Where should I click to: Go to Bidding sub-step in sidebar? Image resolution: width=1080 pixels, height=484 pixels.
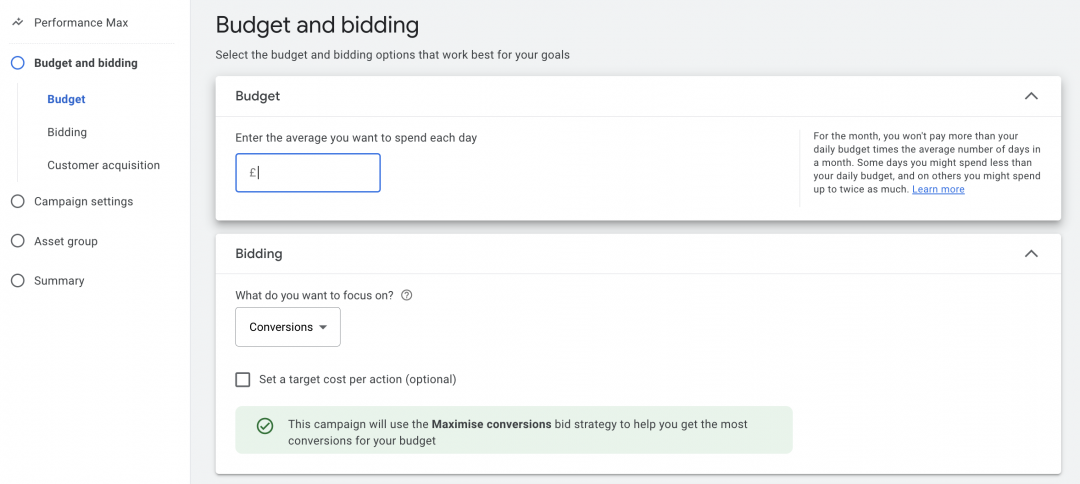point(67,132)
